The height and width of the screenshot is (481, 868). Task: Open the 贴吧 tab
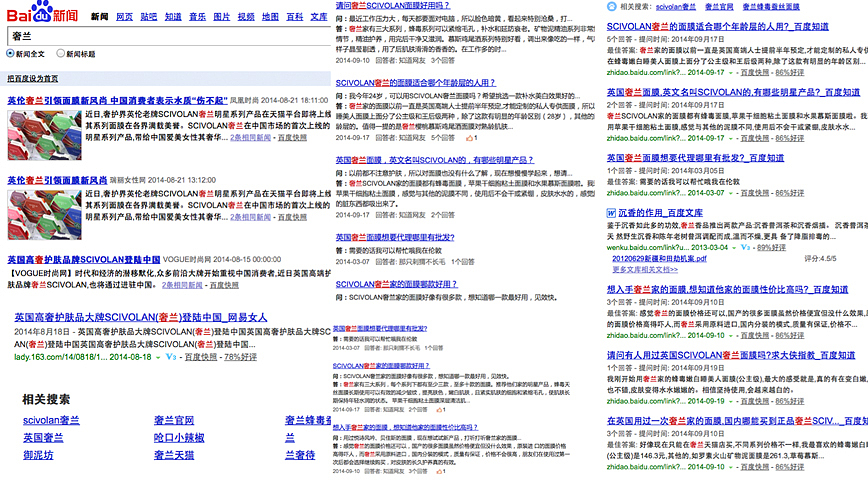click(149, 17)
